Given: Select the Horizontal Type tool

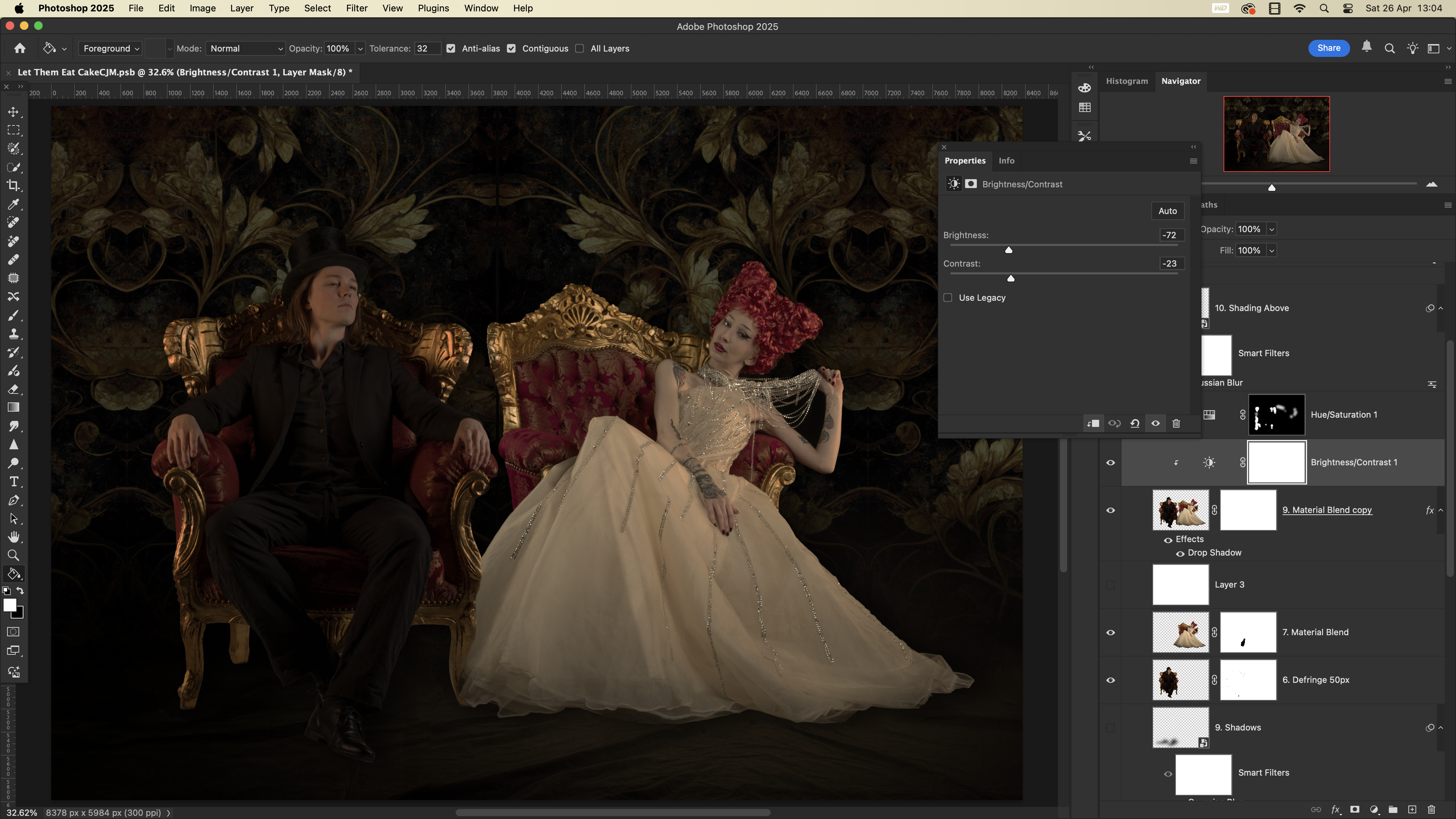Looking at the screenshot, I should click(14, 482).
